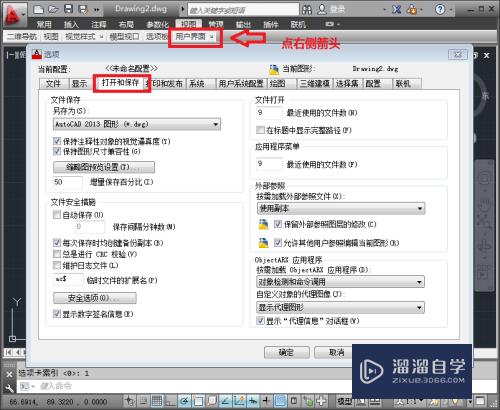Toggle 显示数字签名信息 checkbox
Screen dimensions: 500x410
[x=57, y=314]
